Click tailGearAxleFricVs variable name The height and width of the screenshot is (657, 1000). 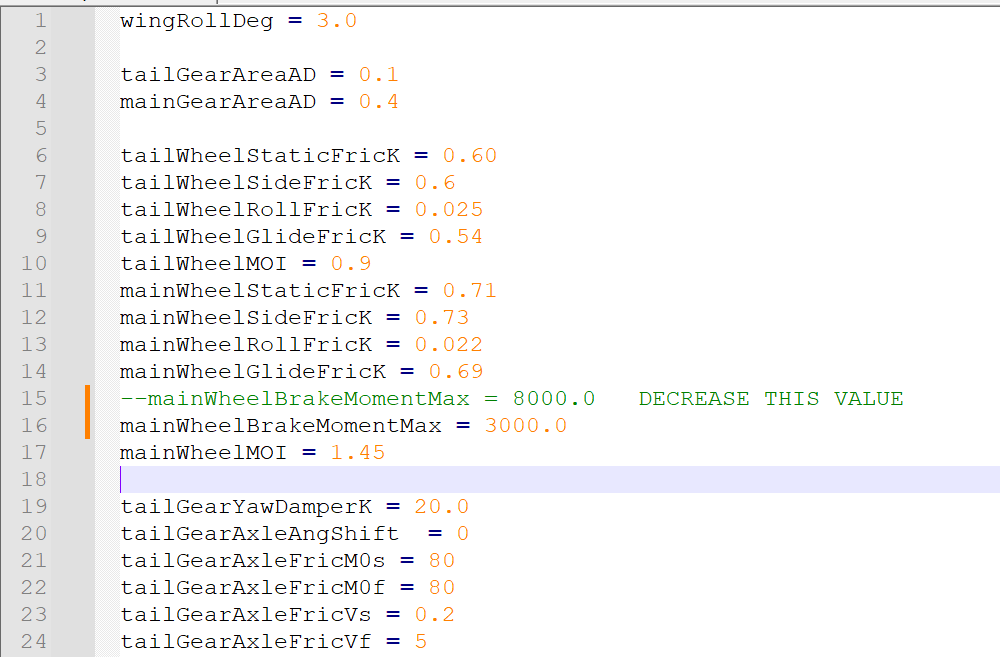tap(246, 614)
